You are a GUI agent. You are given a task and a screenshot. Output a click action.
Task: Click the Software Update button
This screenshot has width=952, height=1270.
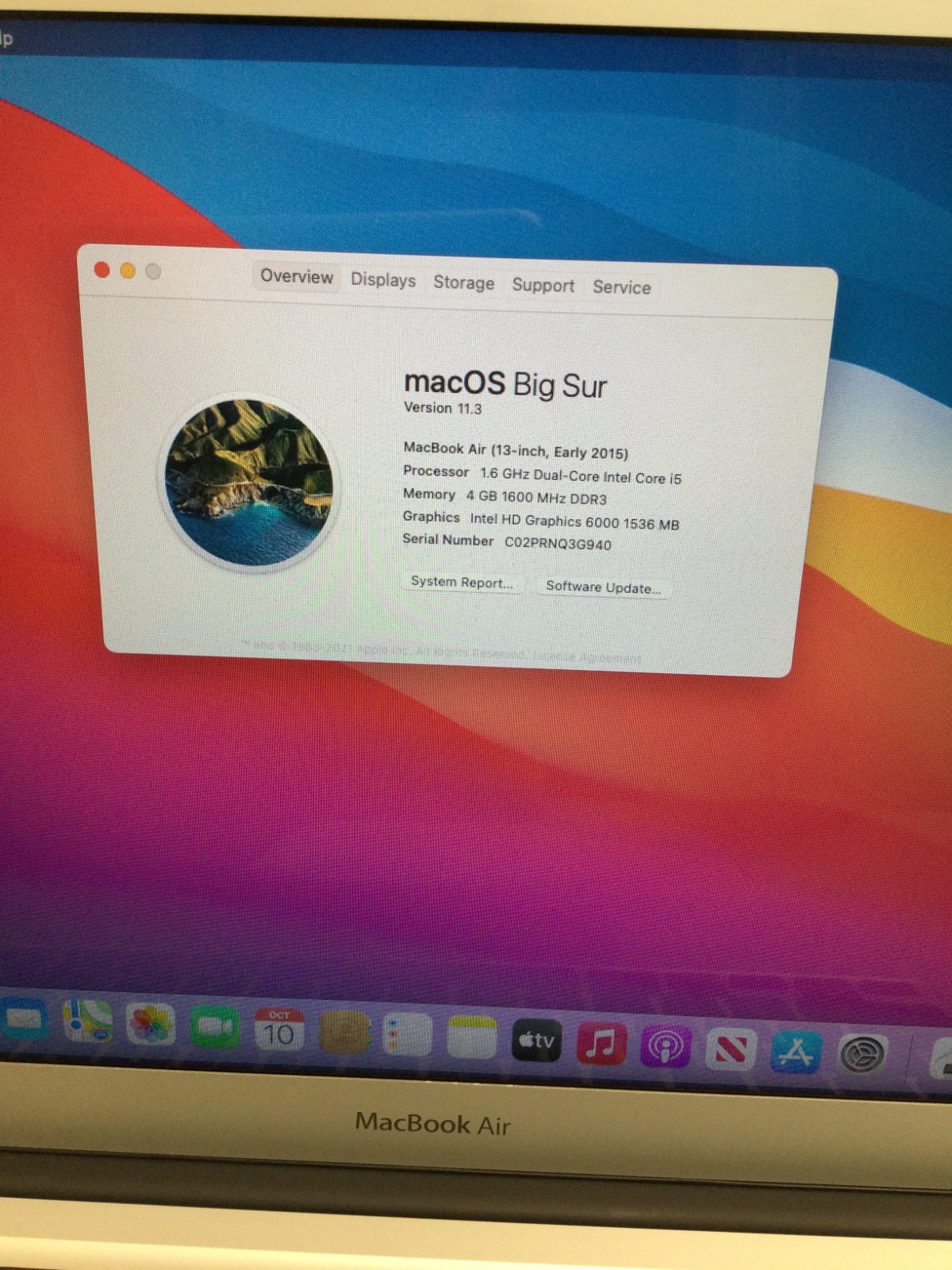coord(603,587)
